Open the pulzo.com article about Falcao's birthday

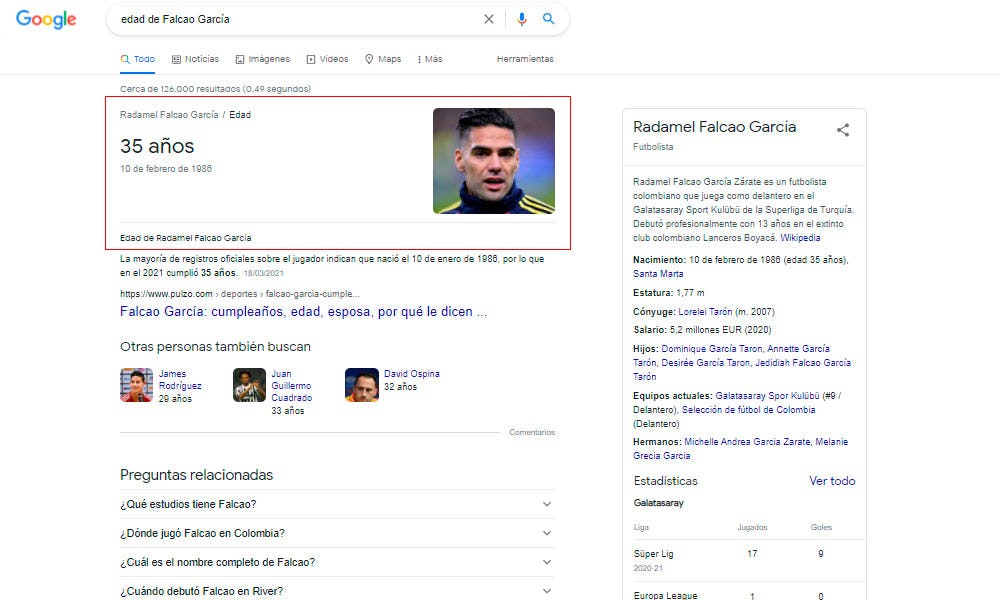click(x=302, y=311)
